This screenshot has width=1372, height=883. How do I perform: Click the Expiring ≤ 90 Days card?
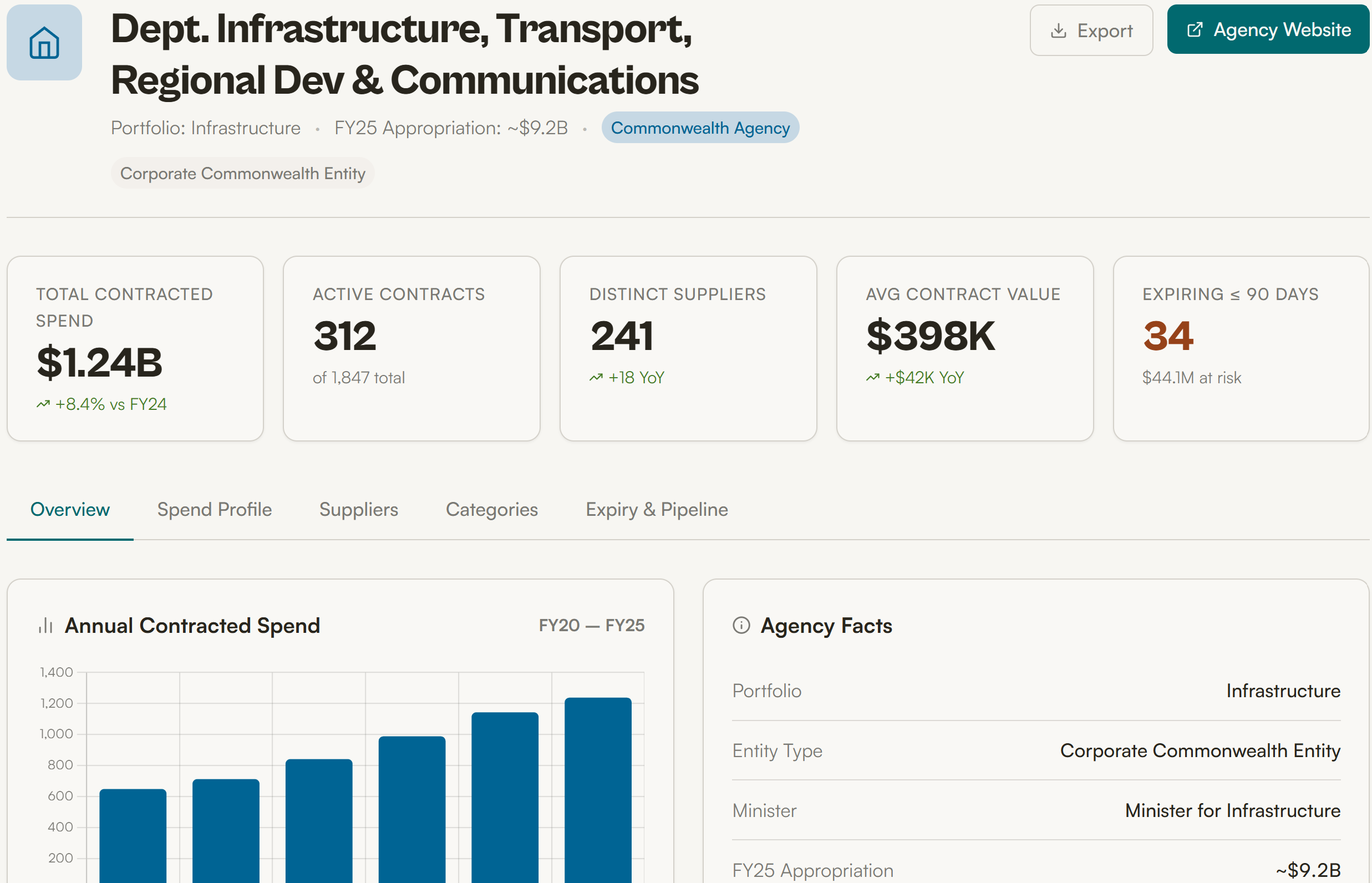pyautogui.click(x=1241, y=349)
